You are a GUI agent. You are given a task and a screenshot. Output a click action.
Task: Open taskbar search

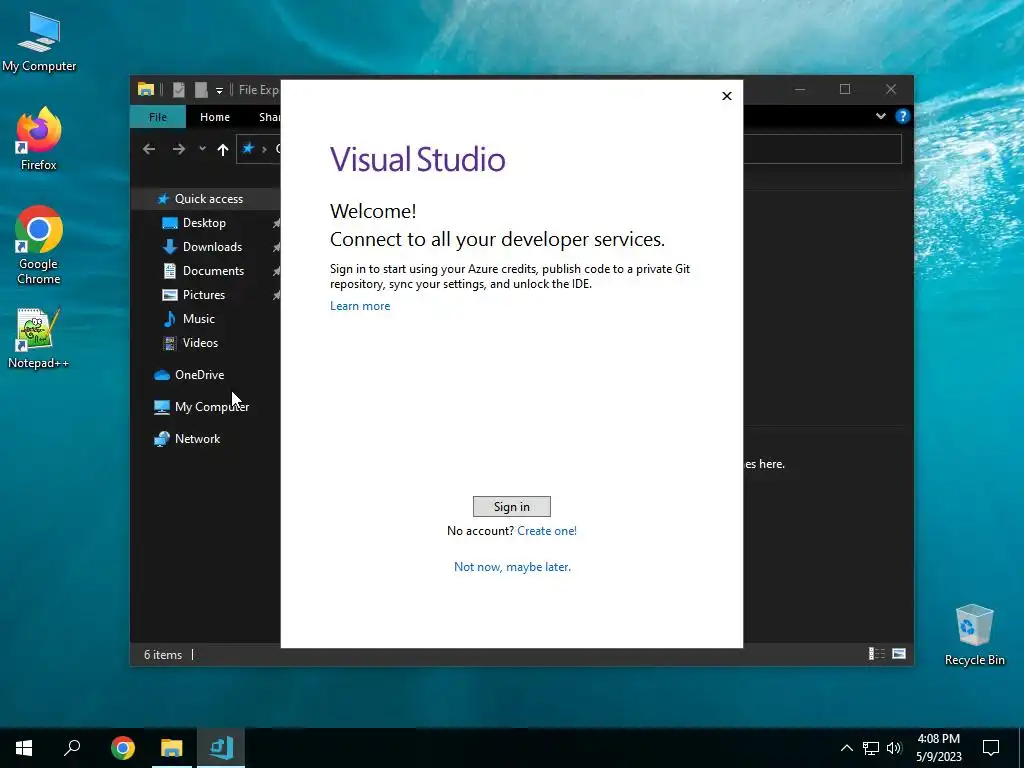point(72,748)
